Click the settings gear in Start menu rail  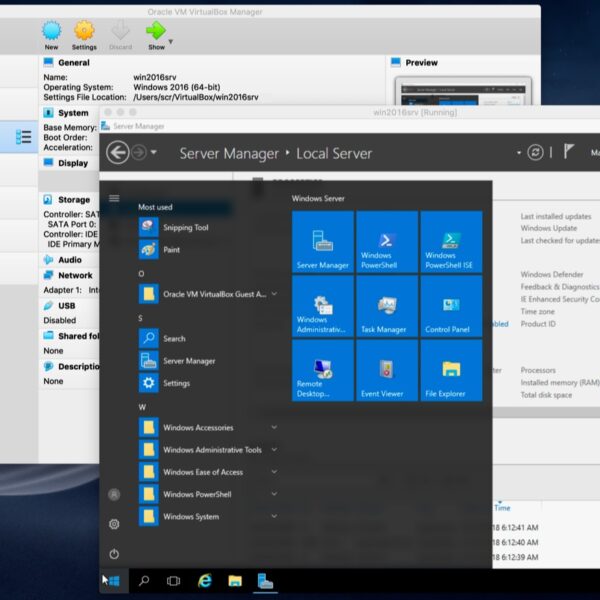tap(114, 524)
